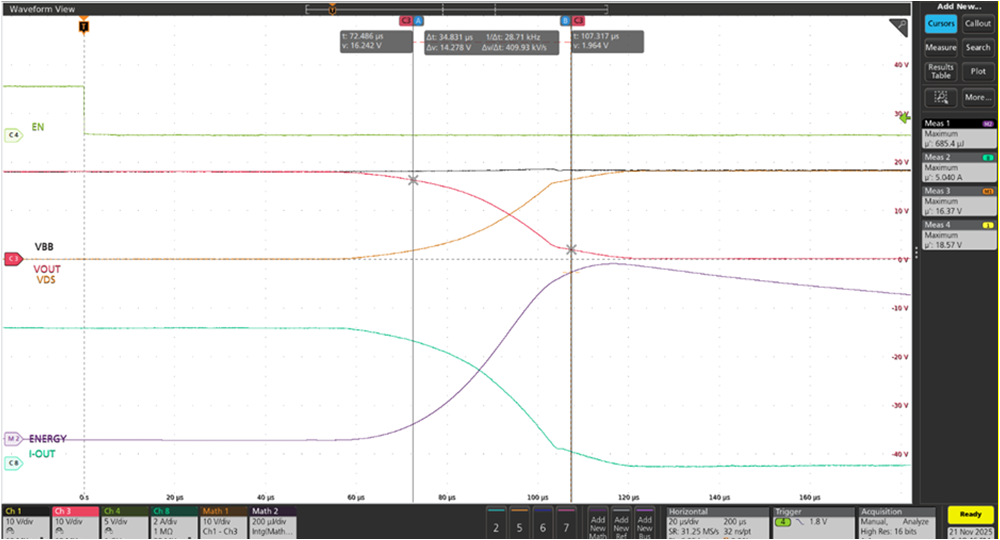Click the VBB waveform label

pos(44,247)
